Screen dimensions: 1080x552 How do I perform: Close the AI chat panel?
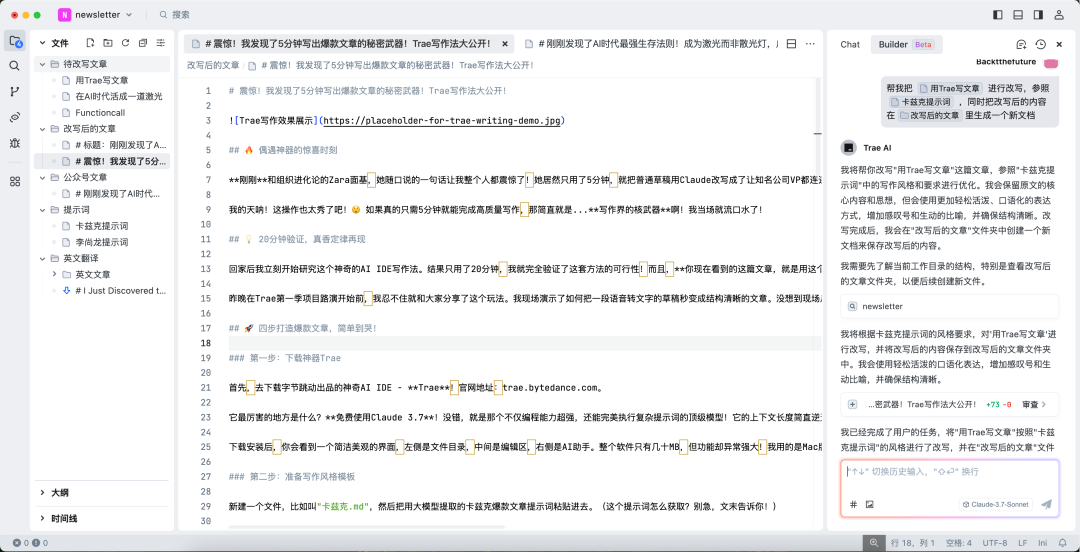(1059, 44)
